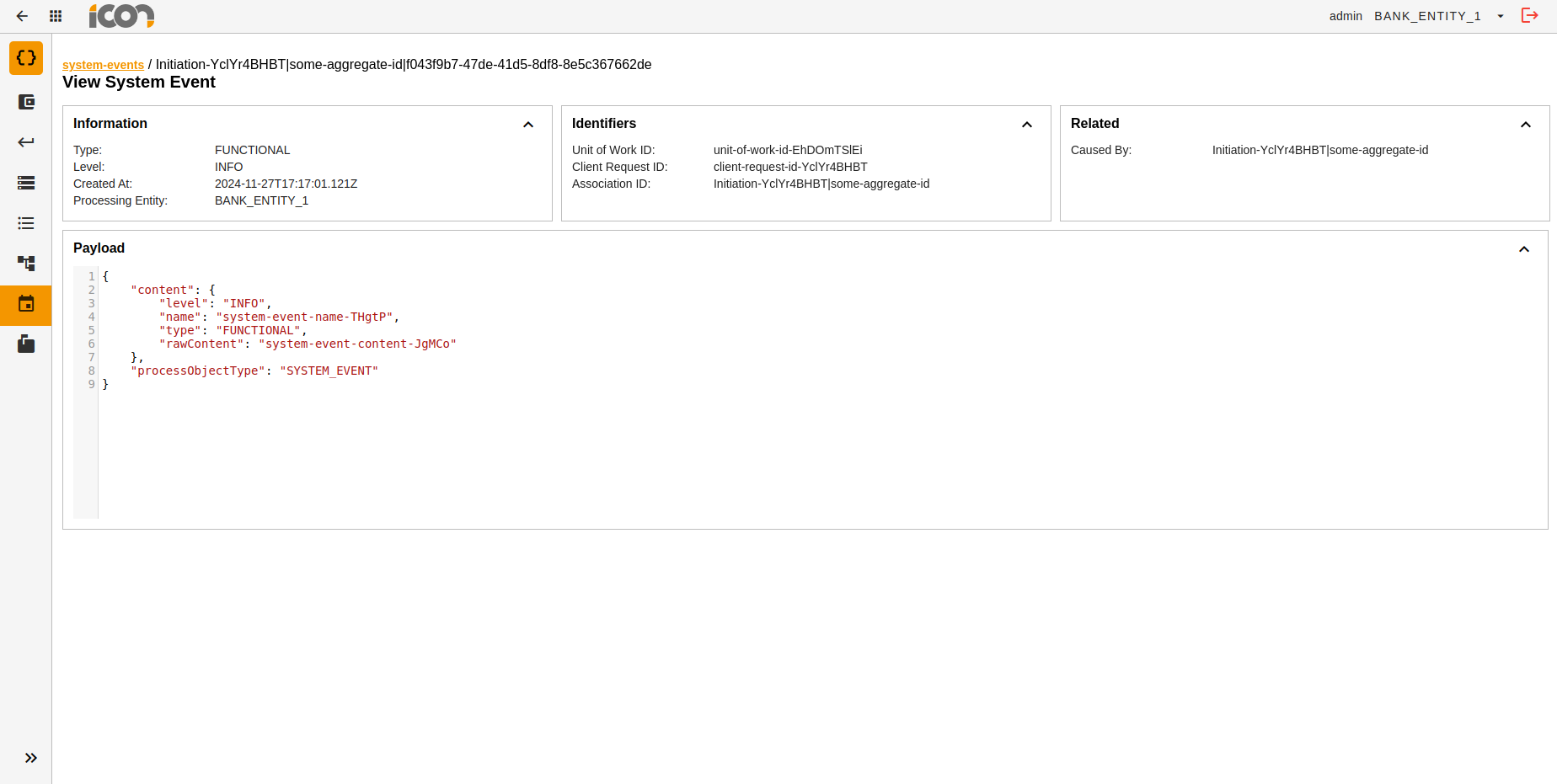Click the logout icon

[x=1529, y=16]
